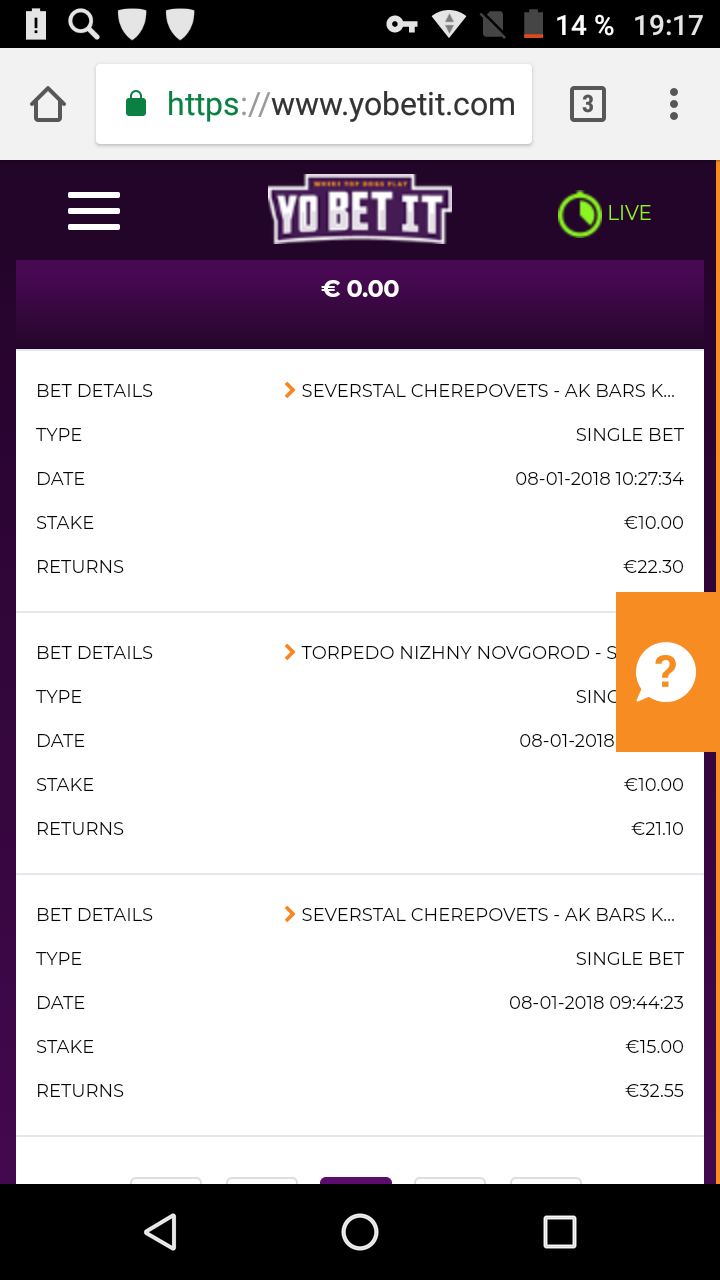The width and height of the screenshot is (720, 1280).
Task: Open the orange help chat bubble
Action: coord(666,672)
